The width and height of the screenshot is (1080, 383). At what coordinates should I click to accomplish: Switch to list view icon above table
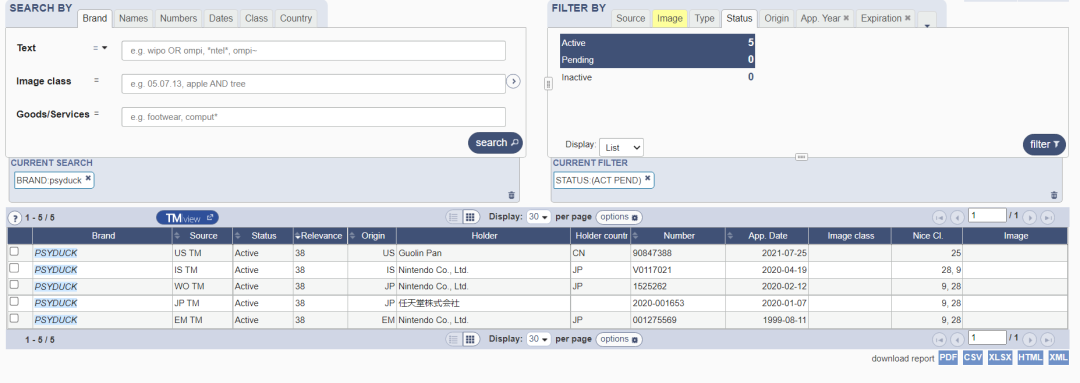point(453,217)
